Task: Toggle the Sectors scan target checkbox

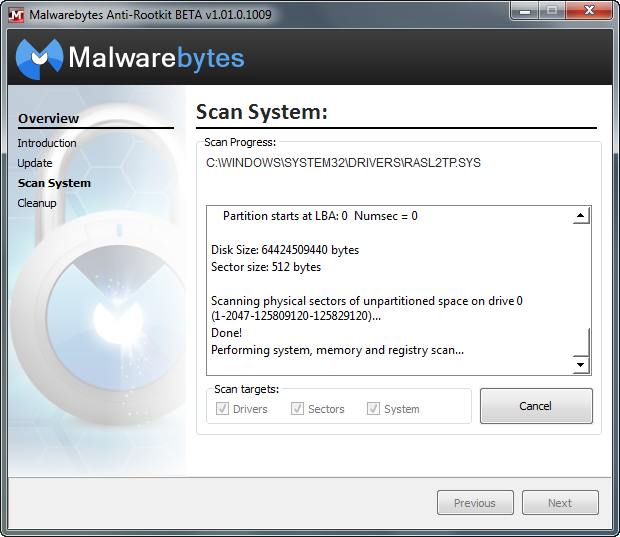Action: point(297,408)
